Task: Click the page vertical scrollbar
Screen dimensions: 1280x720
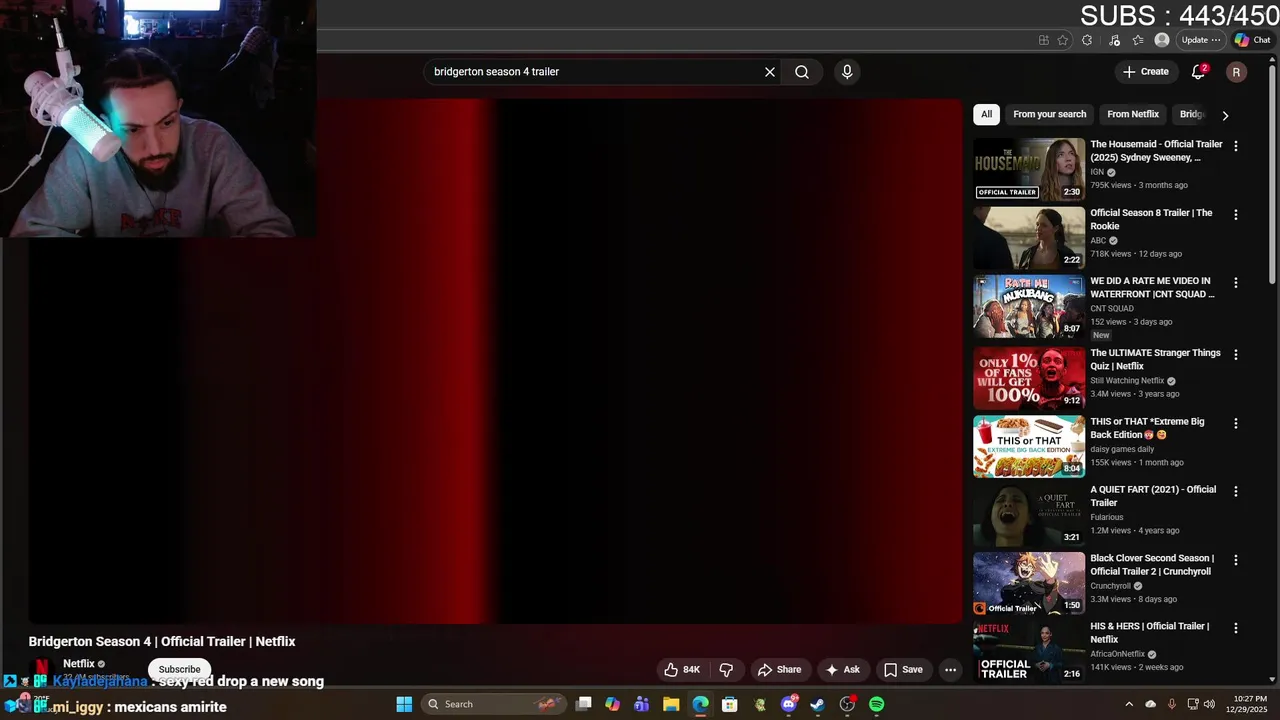Action: 1273,170
